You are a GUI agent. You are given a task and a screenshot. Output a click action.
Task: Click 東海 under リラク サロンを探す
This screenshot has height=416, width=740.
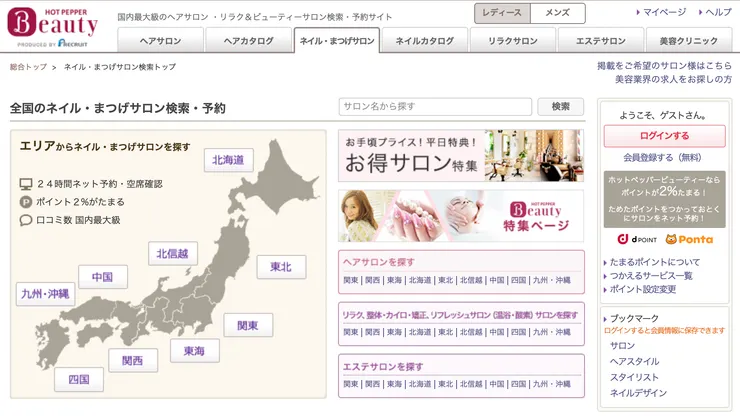[394, 332]
